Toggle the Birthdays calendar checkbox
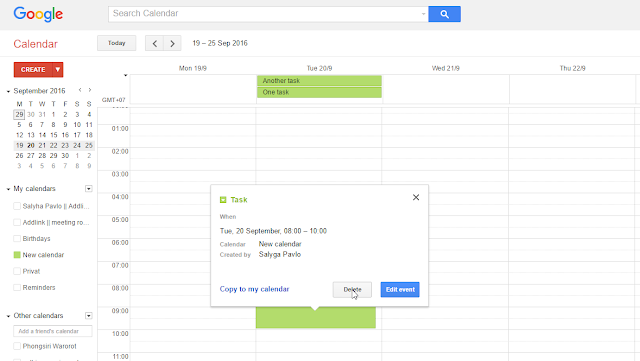This screenshot has height=361, width=640. 17,238
